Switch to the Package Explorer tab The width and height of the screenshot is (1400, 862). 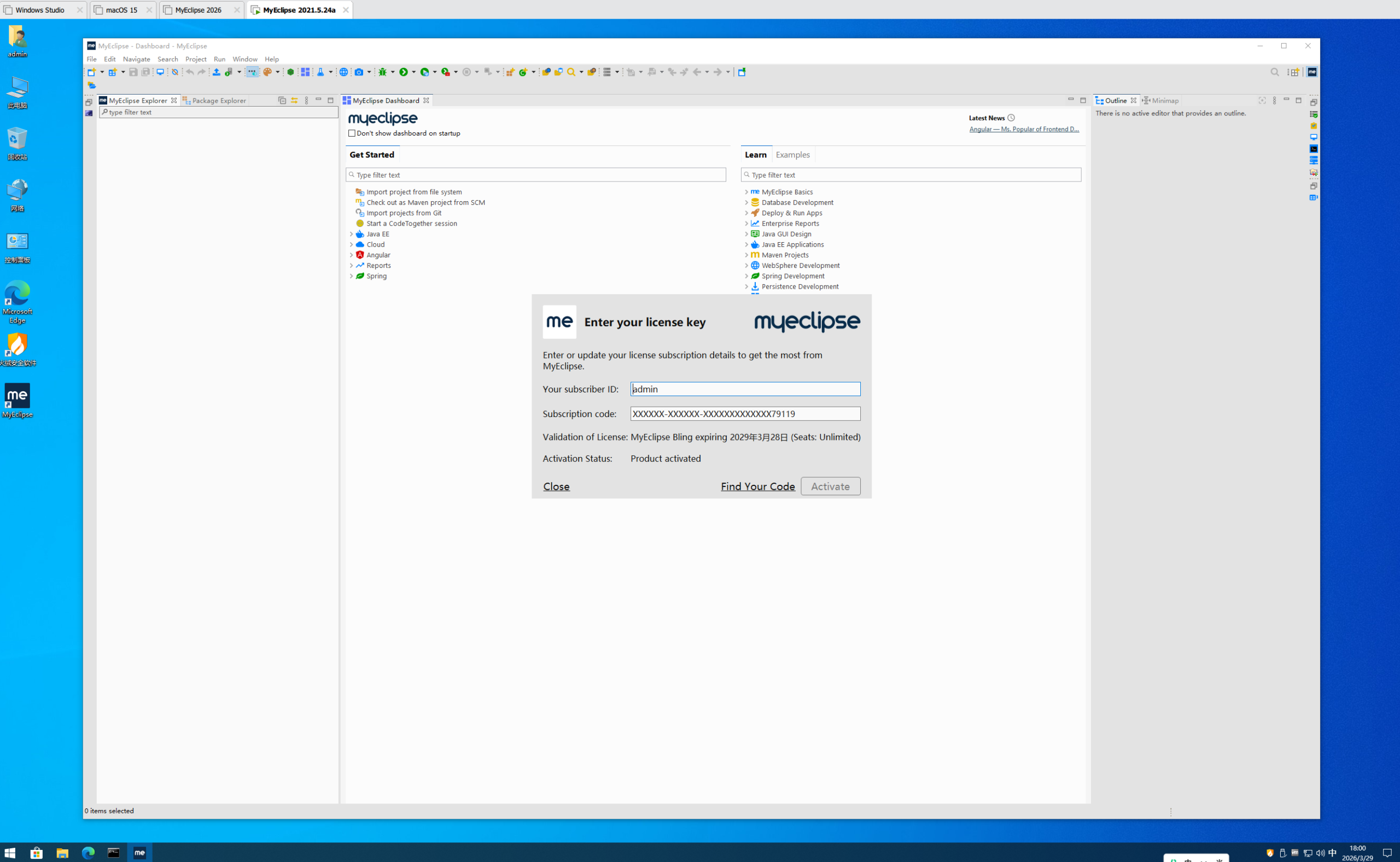point(214,101)
